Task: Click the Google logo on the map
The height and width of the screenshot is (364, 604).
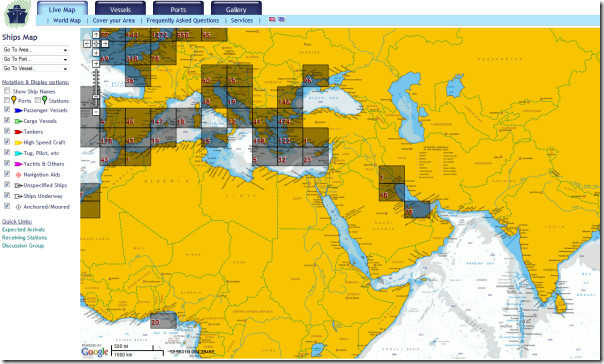Action: (x=95, y=352)
